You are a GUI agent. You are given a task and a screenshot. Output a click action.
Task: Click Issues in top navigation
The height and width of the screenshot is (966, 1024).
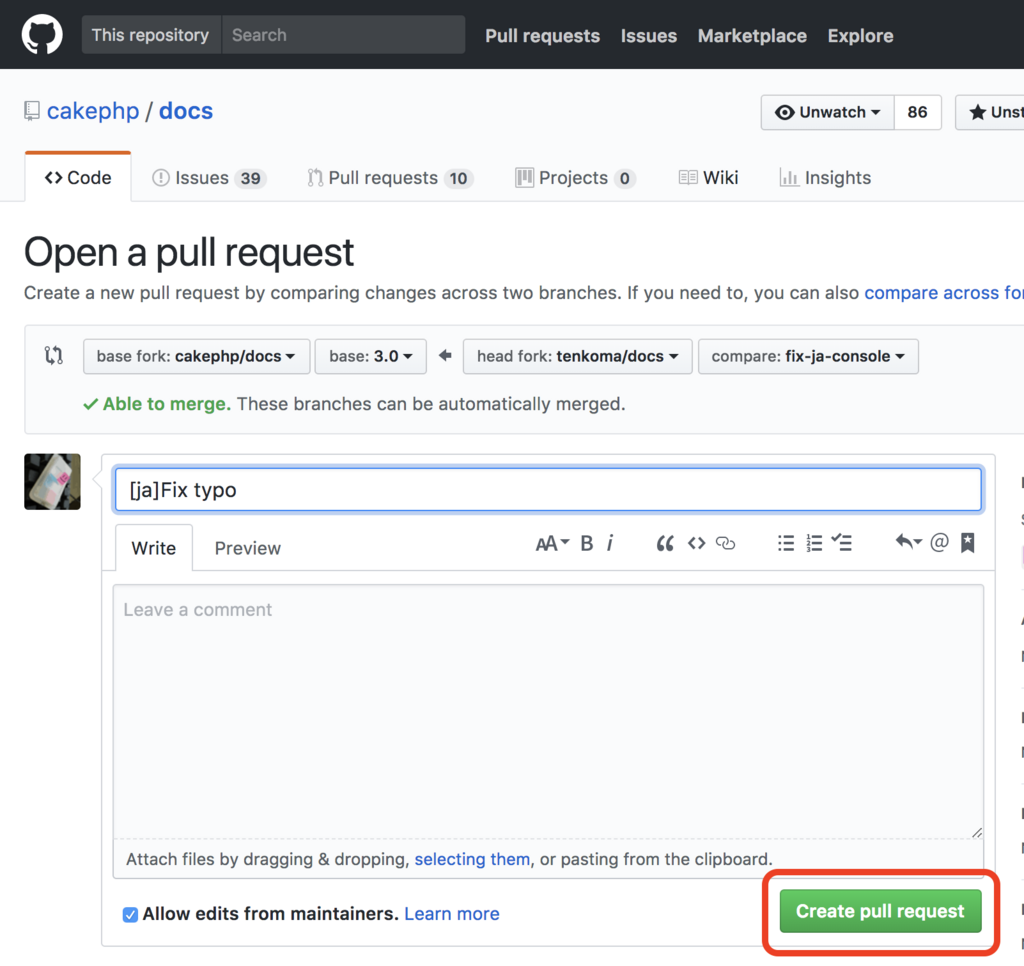(648, 35)
